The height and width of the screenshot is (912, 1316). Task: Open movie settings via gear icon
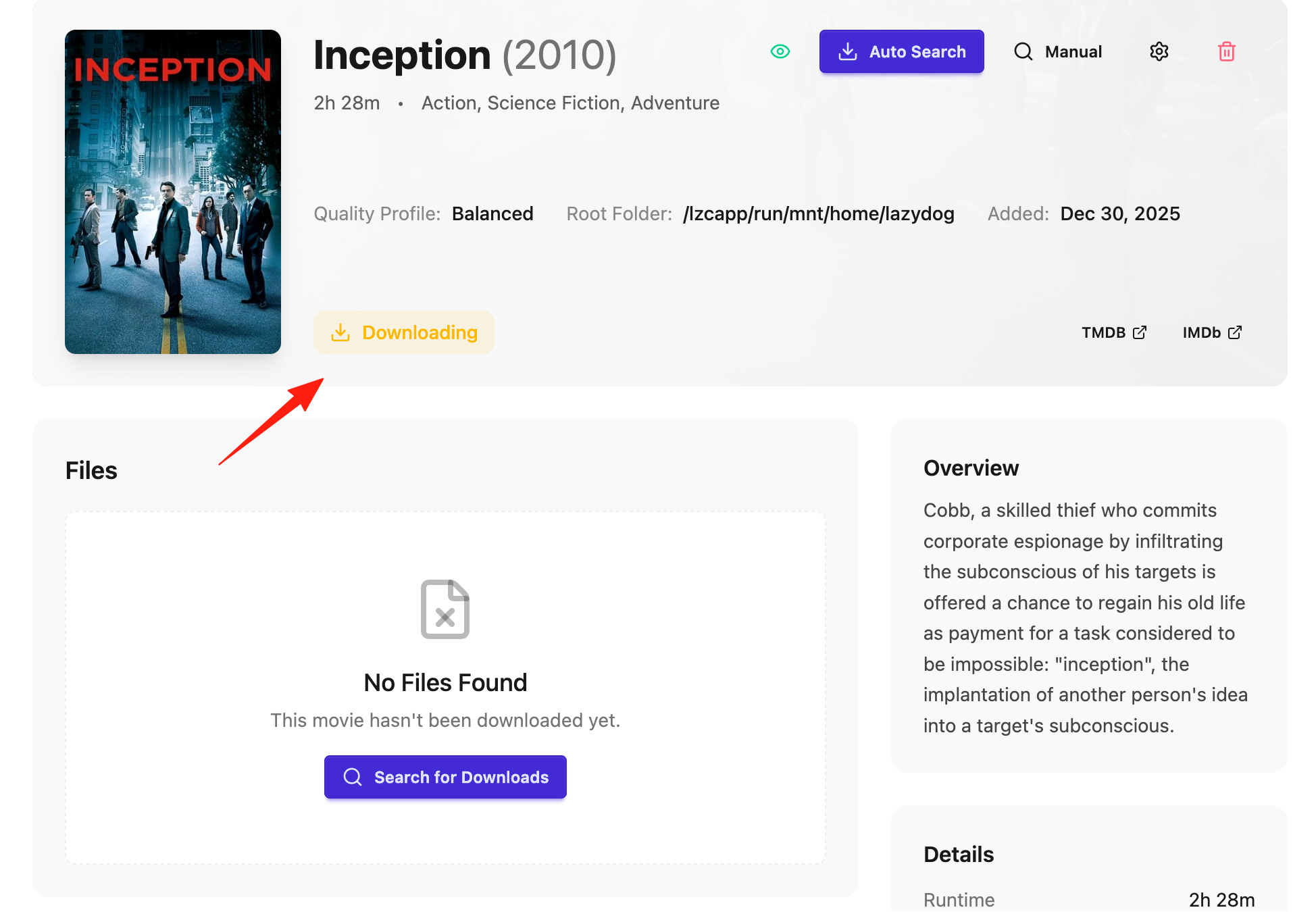(x=1159, y=51)
